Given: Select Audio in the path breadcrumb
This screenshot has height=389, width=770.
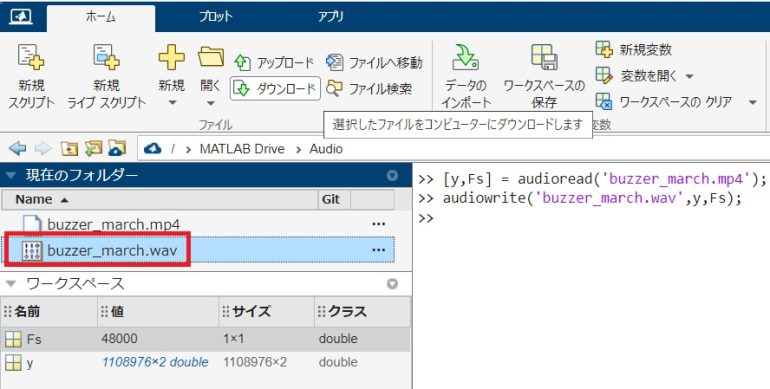Looking at the screenshot, I should coord(326,149).
